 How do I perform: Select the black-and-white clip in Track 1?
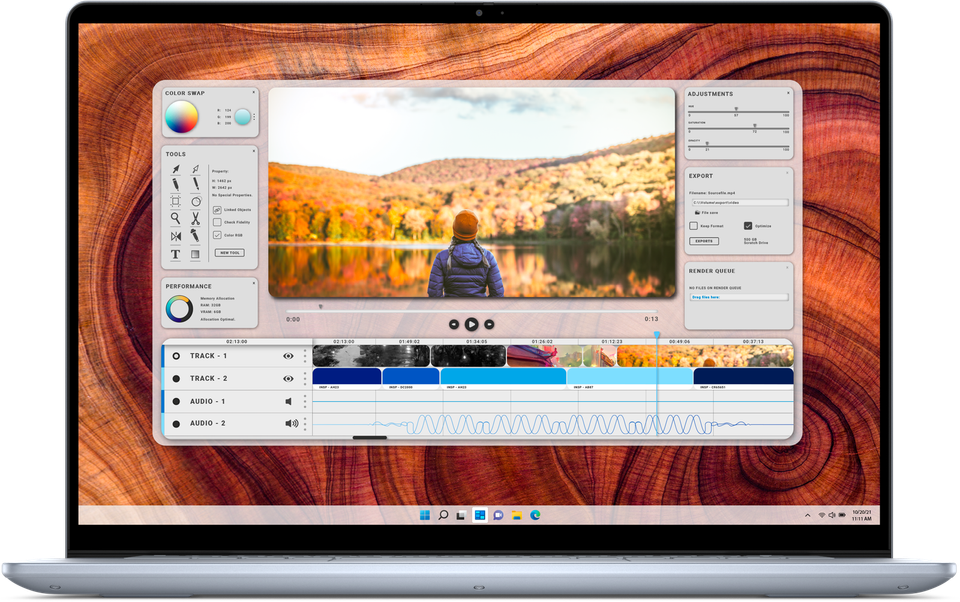[x=371, y=356]
